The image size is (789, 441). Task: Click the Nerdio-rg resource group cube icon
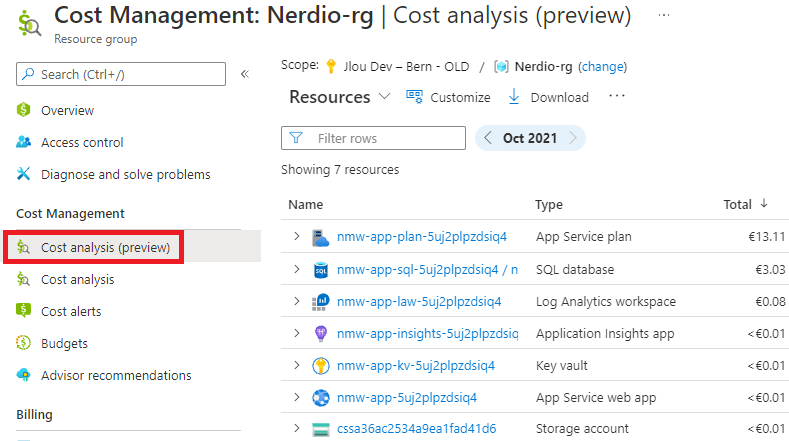pos(501,66)
